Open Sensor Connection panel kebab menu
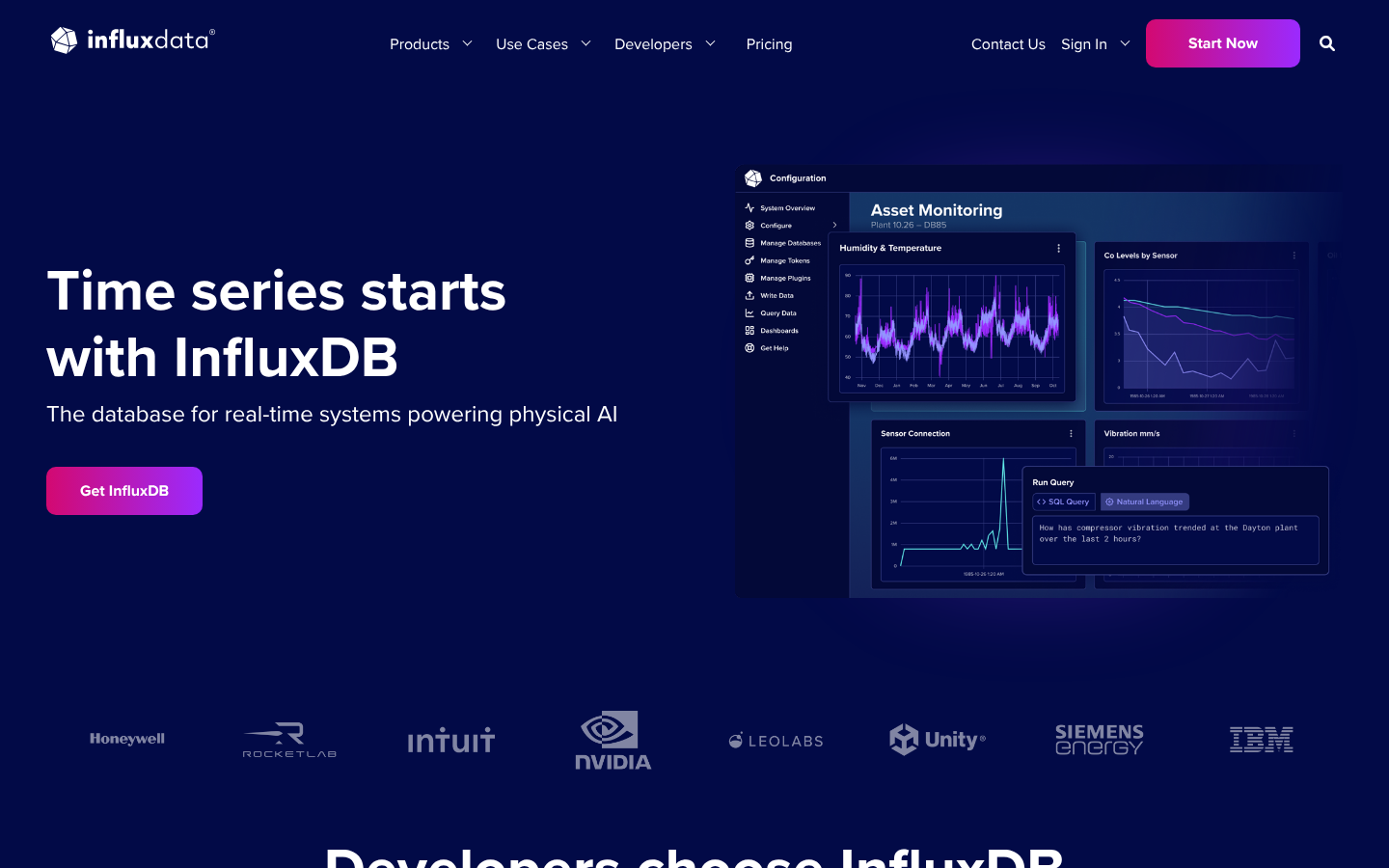 tap(1071, 433)
